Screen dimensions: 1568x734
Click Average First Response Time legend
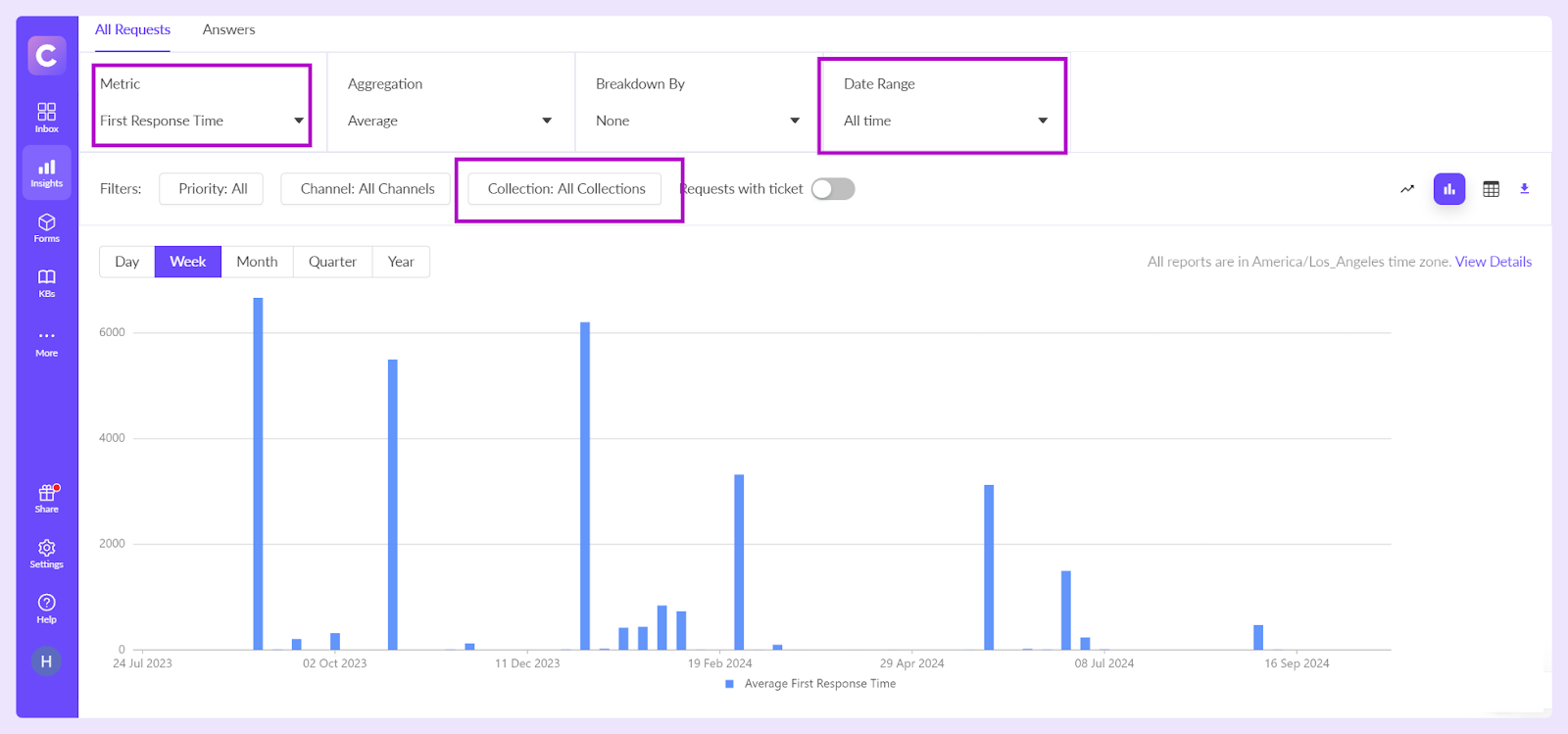[810, 684]
